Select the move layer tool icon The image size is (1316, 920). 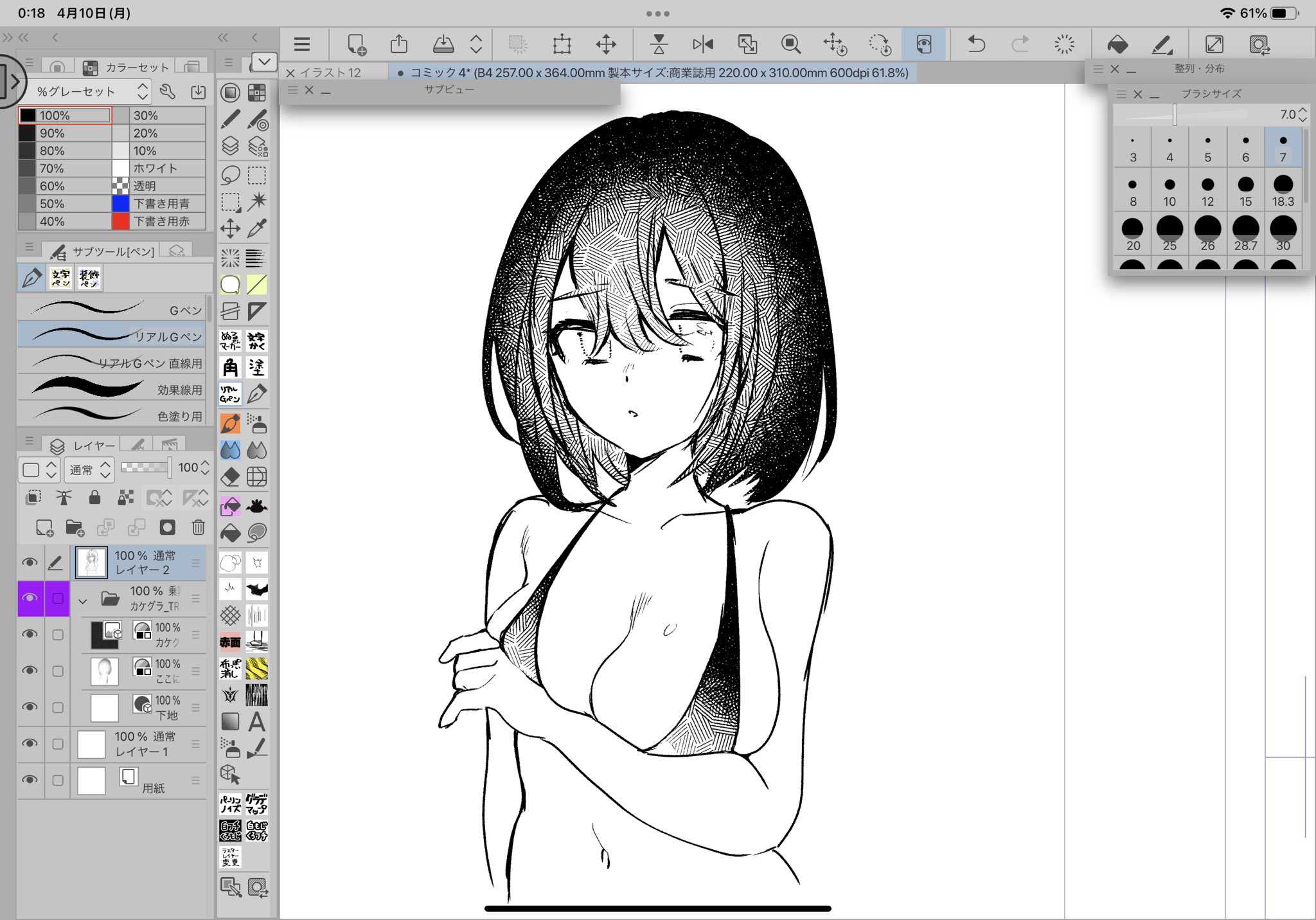point(230,228)
